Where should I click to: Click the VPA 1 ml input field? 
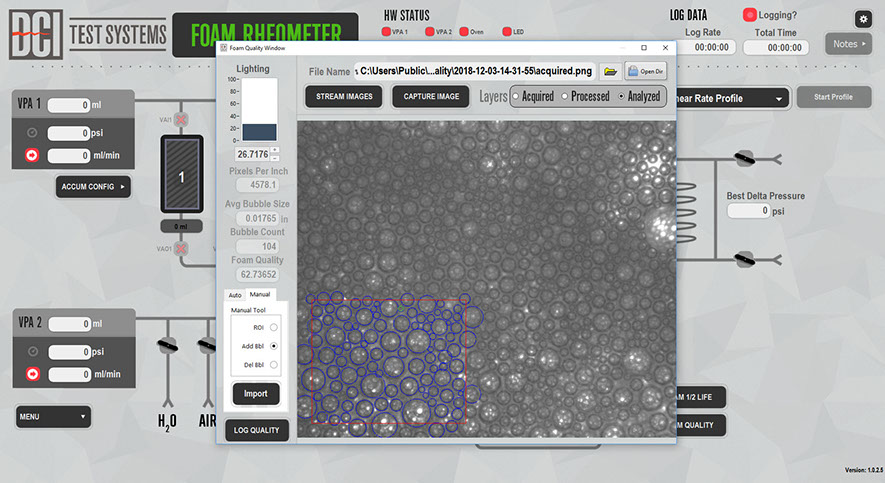tap(69, 105)
